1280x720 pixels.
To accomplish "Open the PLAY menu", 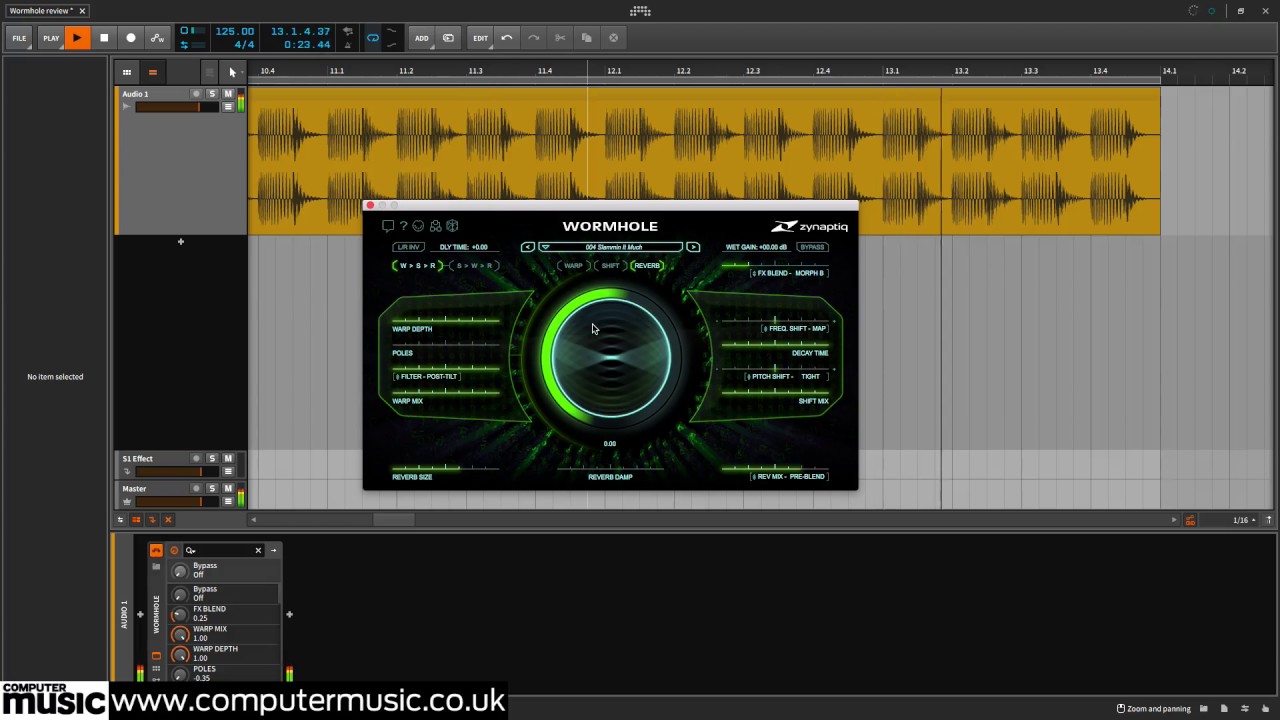I will [51, 38].
